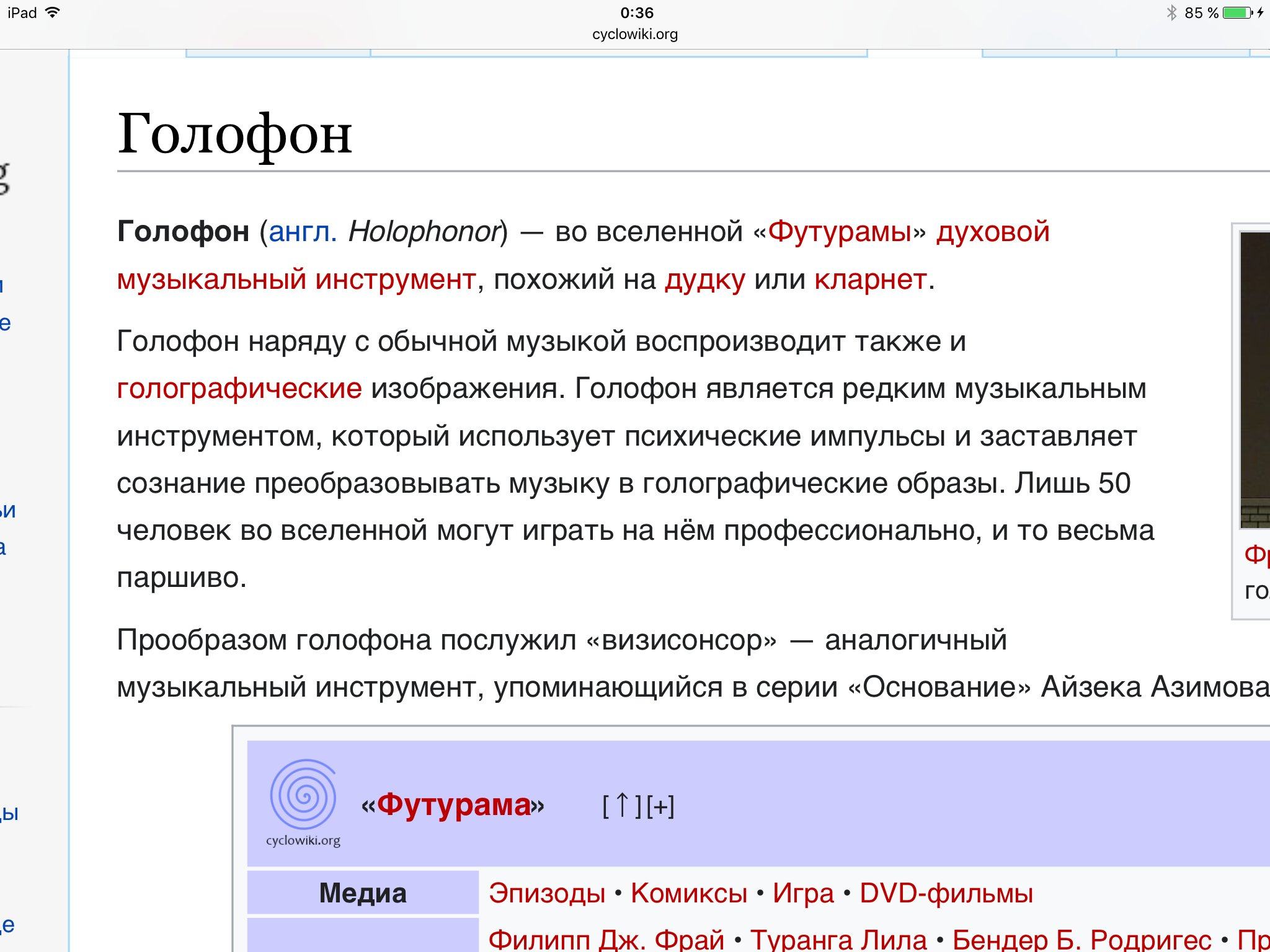
Task: Open the Футурамы link in first paragraph
Action: tap(840, 232)
